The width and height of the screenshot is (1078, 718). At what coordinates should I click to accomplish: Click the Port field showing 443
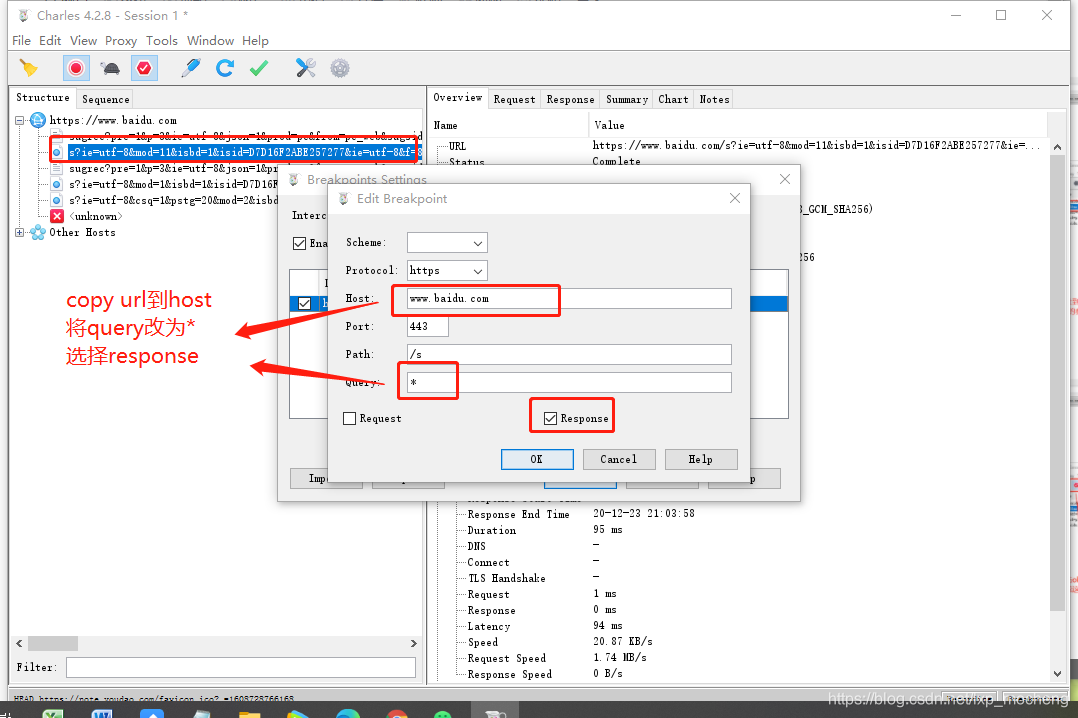coord(428,327)
